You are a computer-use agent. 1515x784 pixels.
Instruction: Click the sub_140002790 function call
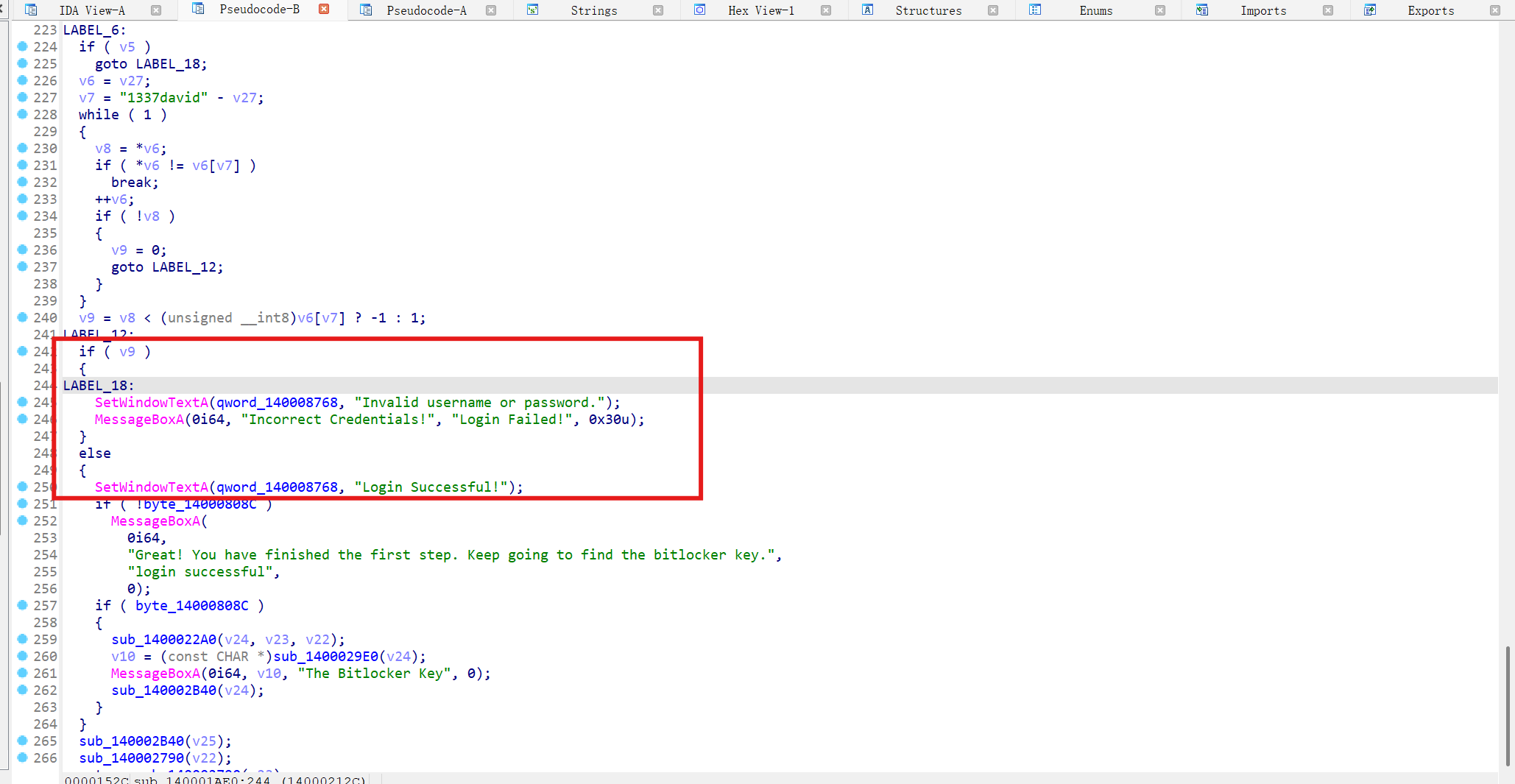pyautogui.click(x=131, y=758)
